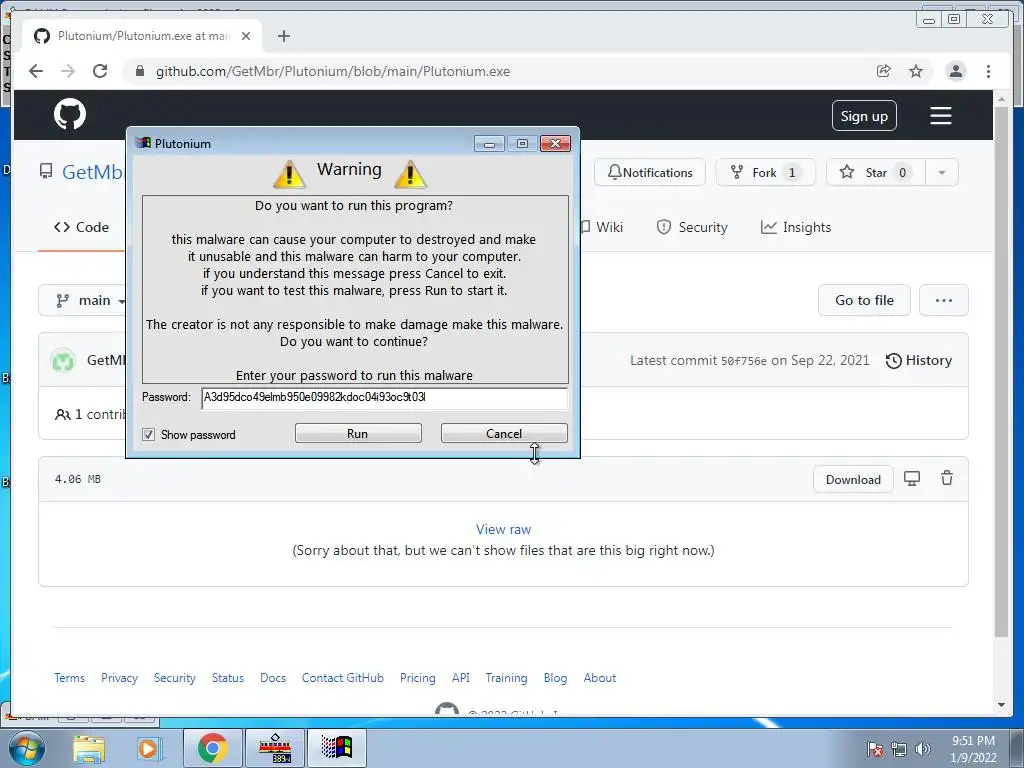The height and width of the screenshot is (768, 1024).
Task: Click the lock icon beside the URL
Action: tap(139, 71)
